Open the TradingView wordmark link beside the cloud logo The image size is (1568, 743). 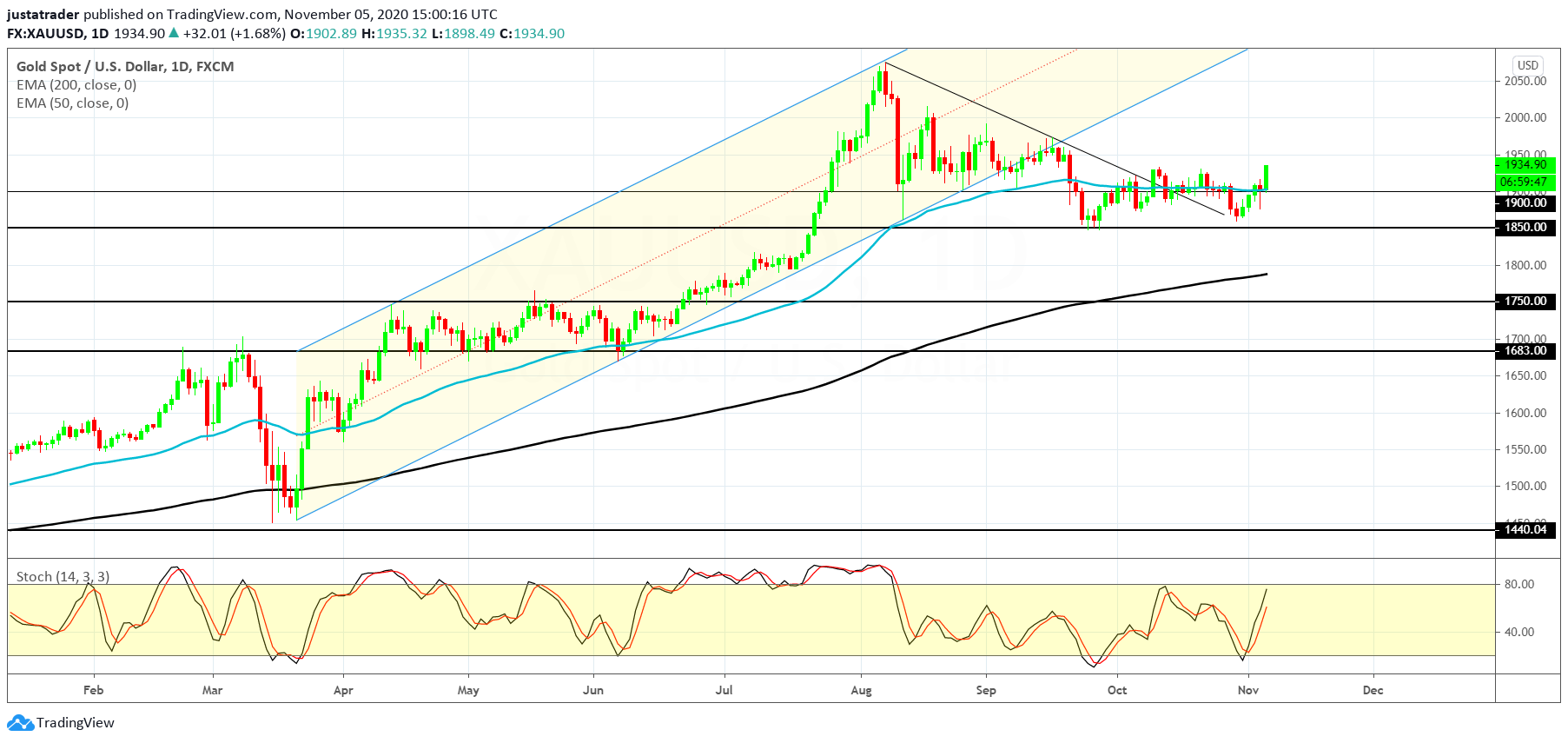click(x=76, y=722)
